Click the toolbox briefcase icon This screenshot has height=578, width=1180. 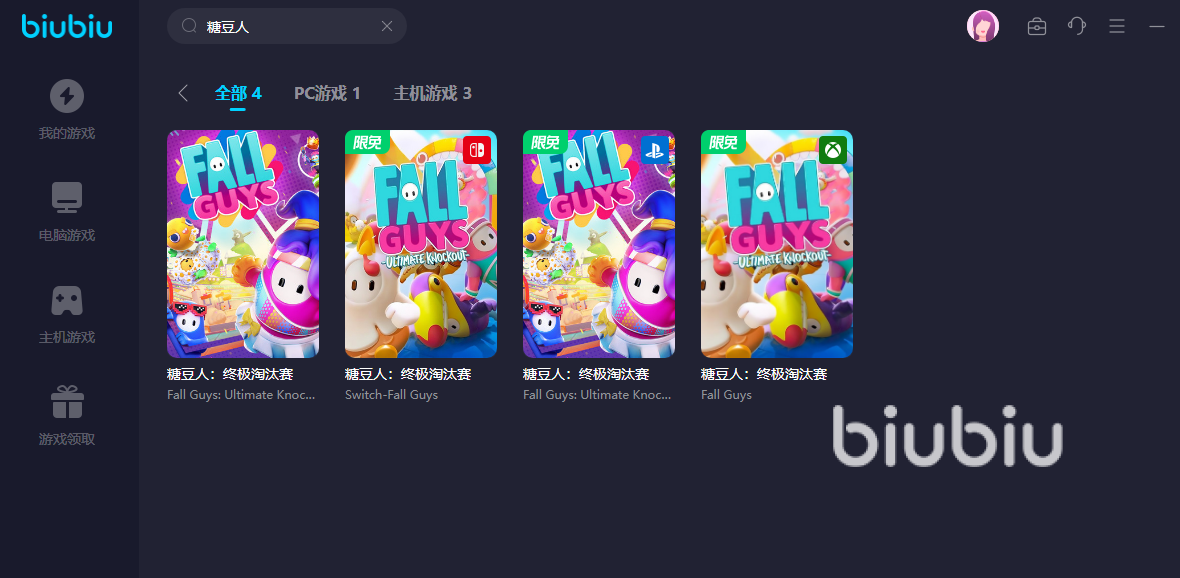click(1037, 26)
